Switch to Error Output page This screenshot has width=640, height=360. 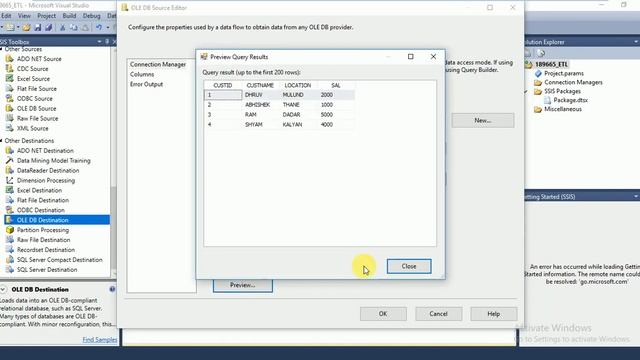pos(147,84)
